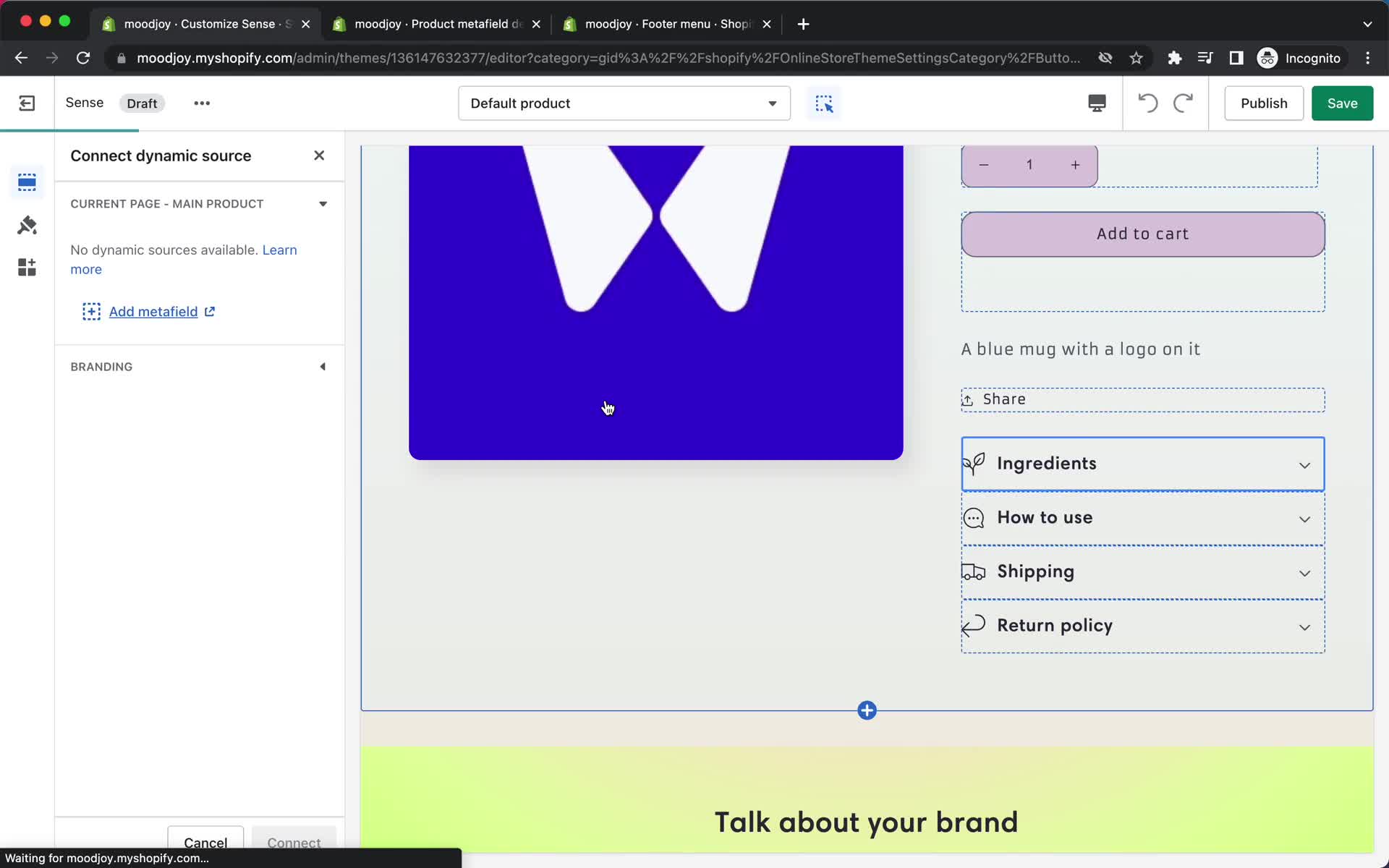
Task: Click the Add metafield link
Action: [153, 311]
